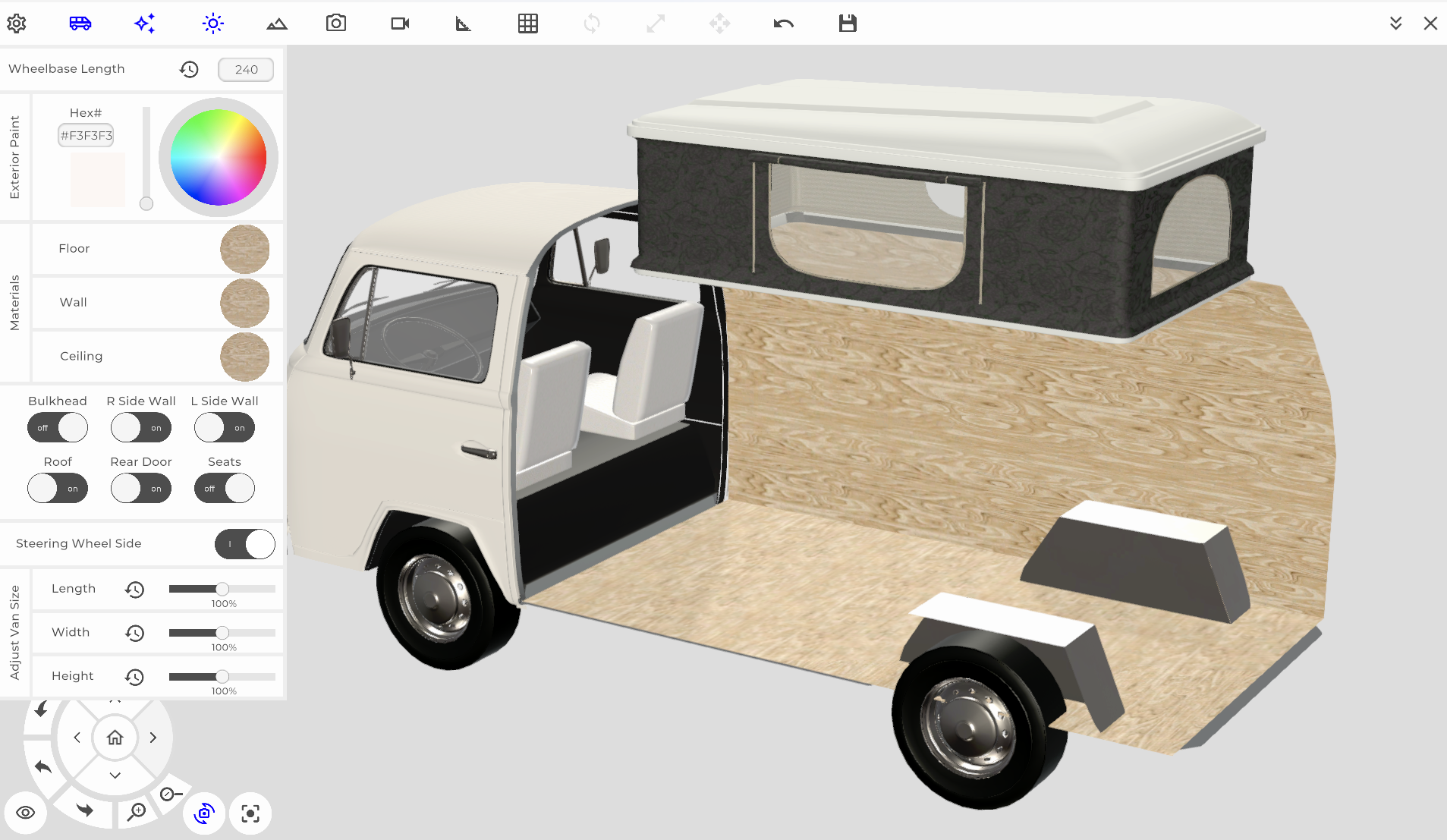Select the angle measurement tool

point(463,24)
